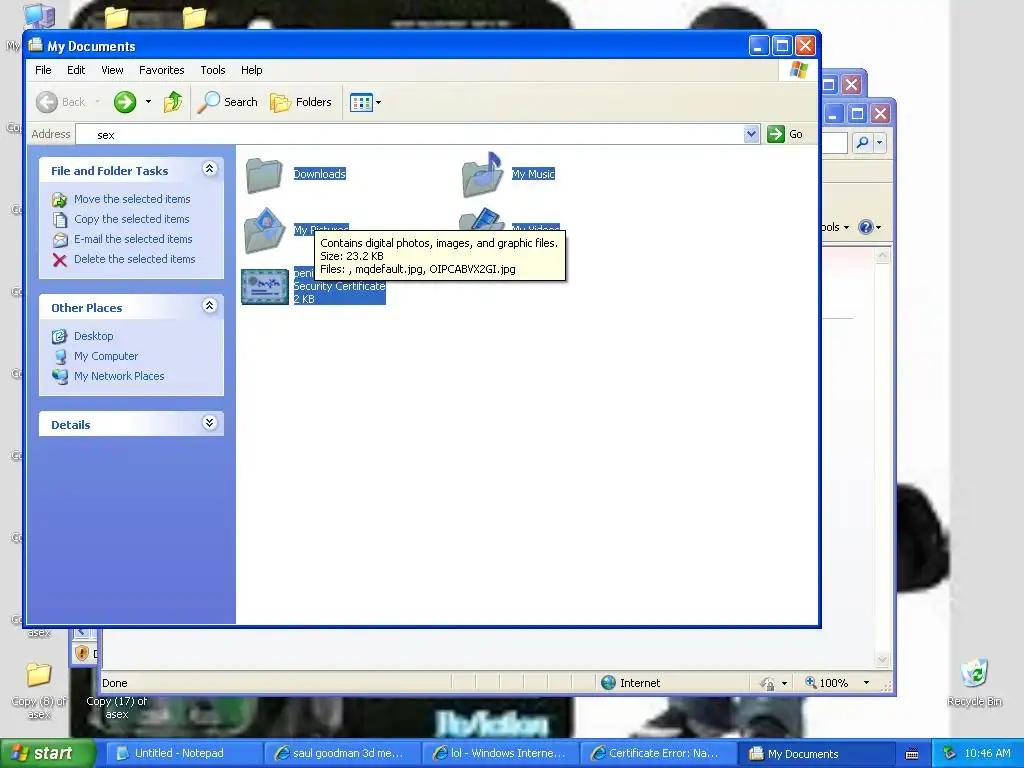
Task: Open the File menu
Action: 43,70
